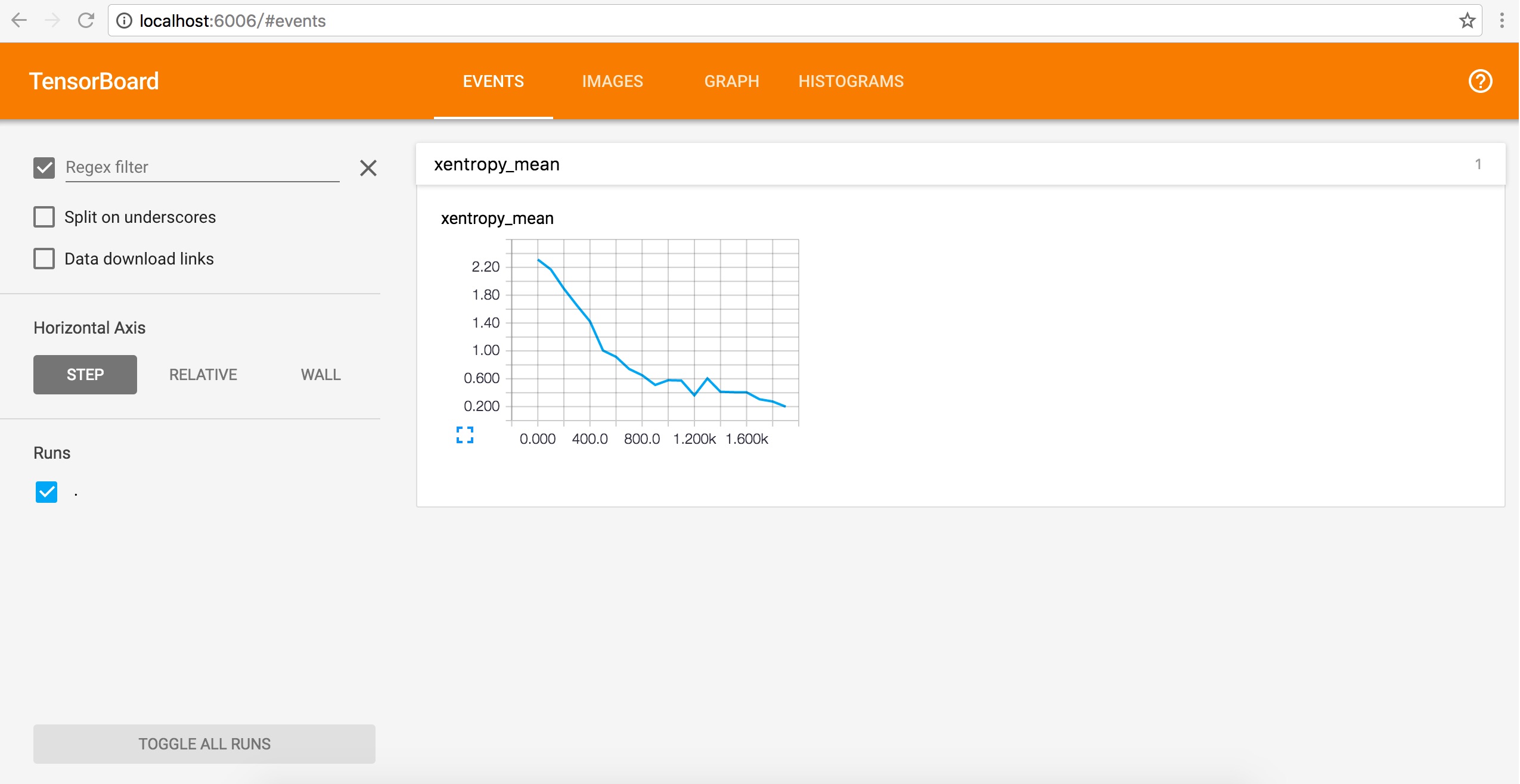Click the browser back arrow
Image resolution: width=1520 pixels, height=784 pixels.
point(19,21)
